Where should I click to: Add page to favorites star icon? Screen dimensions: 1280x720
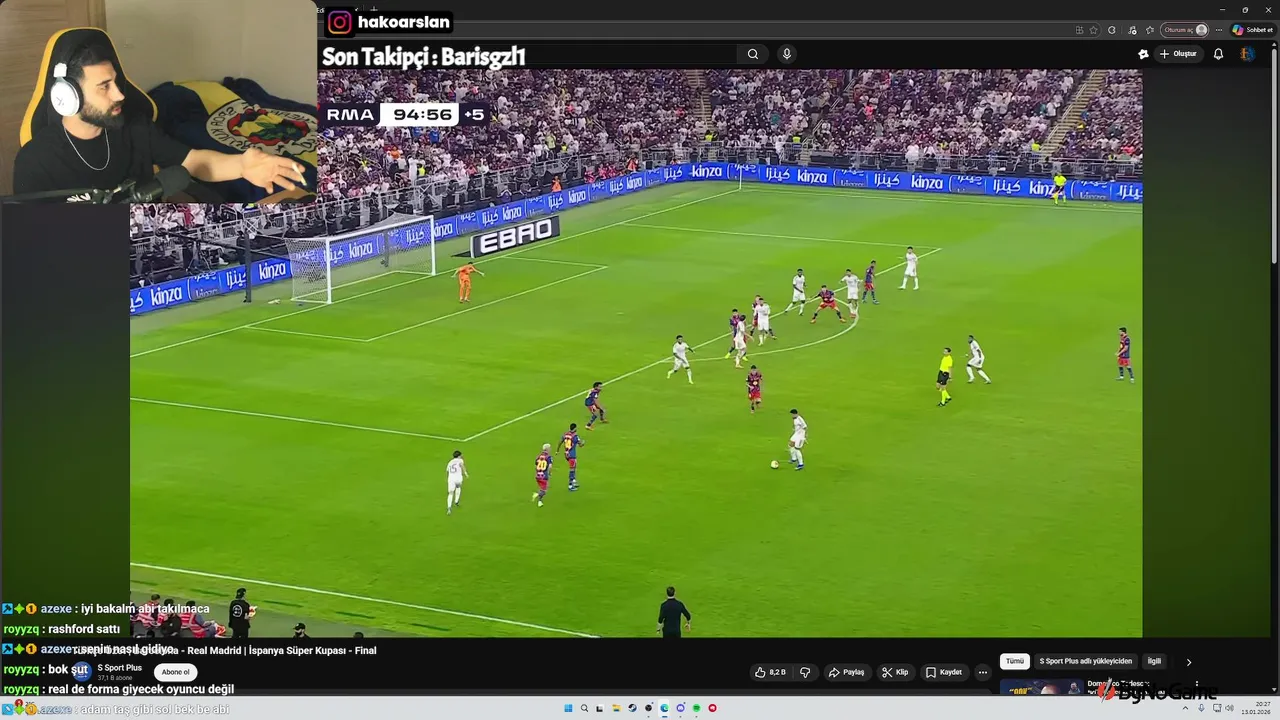pos(1093,30)
